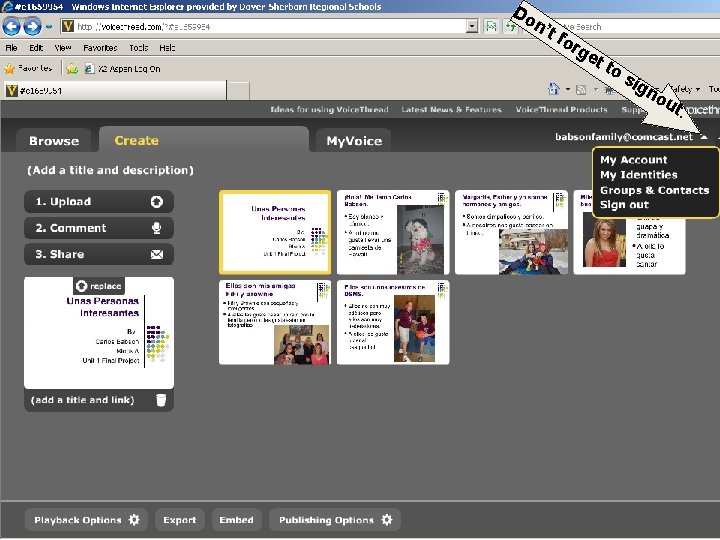Switch to the MyVoice tab

pos(354,141)
